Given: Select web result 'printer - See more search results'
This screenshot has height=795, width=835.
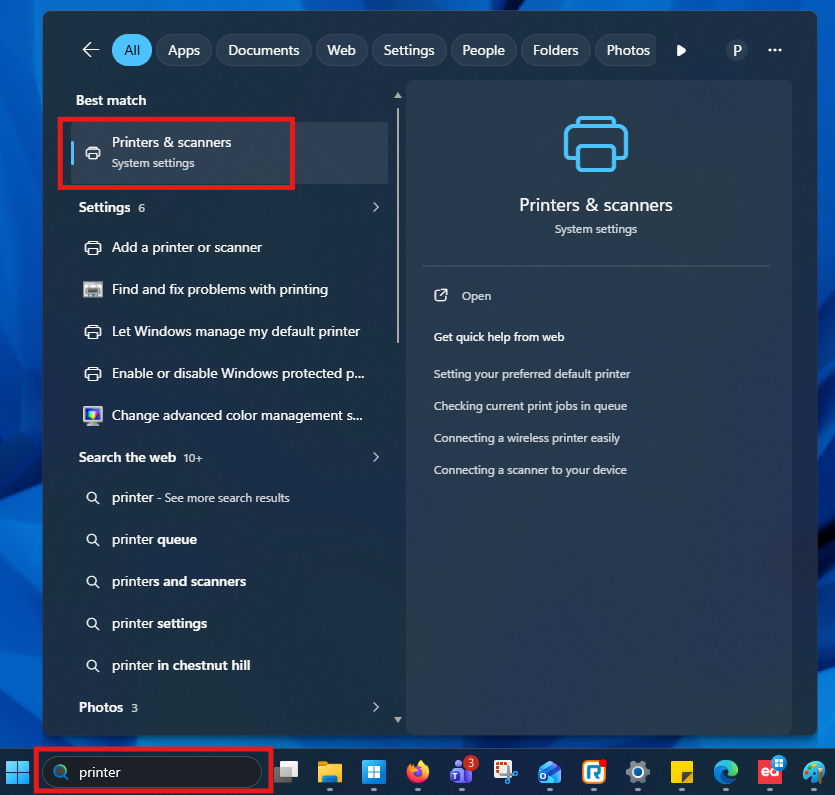Looking at the screenshot, I should (x=229, y=498).
